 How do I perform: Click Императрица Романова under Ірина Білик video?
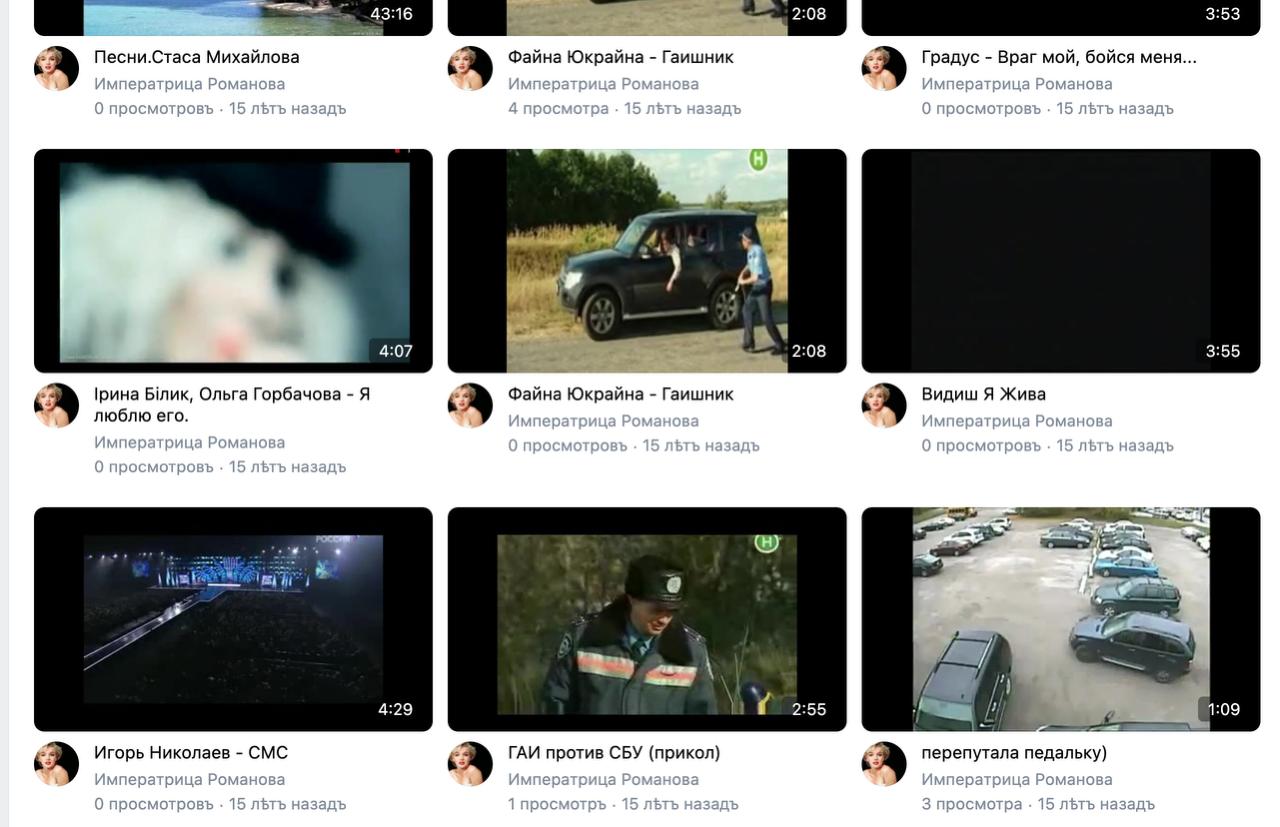click(x=190, y=442)
